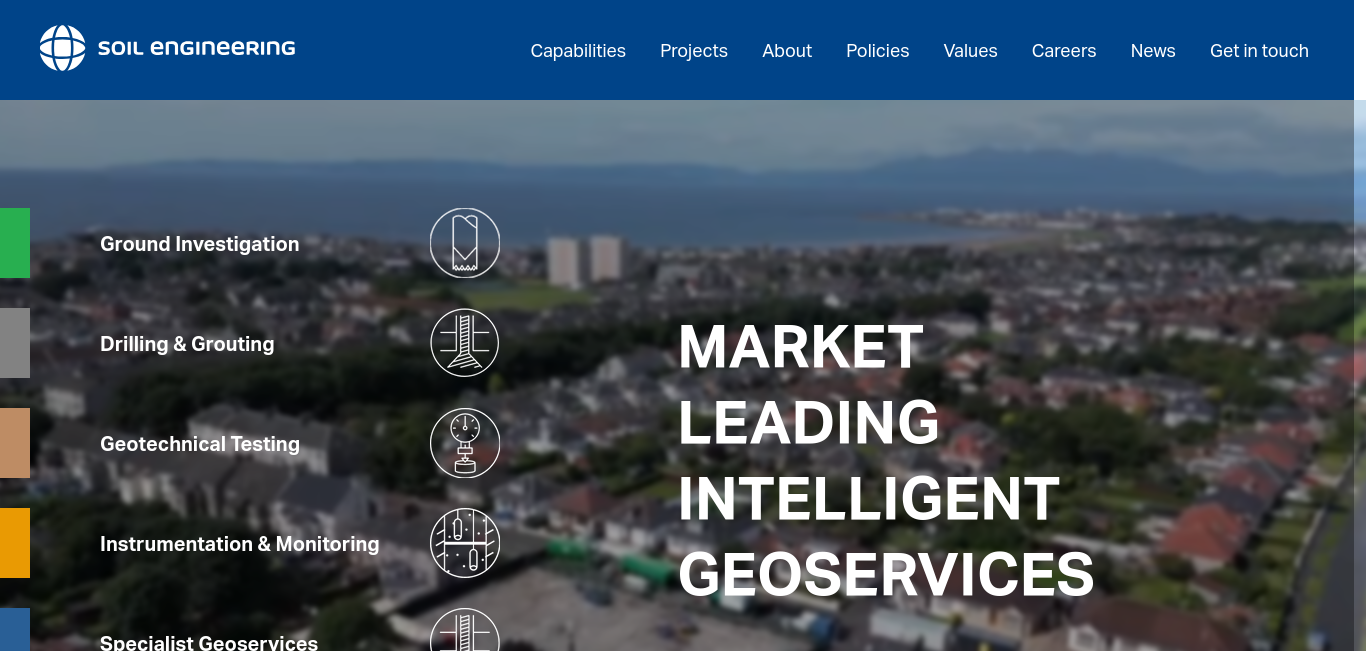
Task: Select the Geotechnical Testing link
Action: point(200,444)
